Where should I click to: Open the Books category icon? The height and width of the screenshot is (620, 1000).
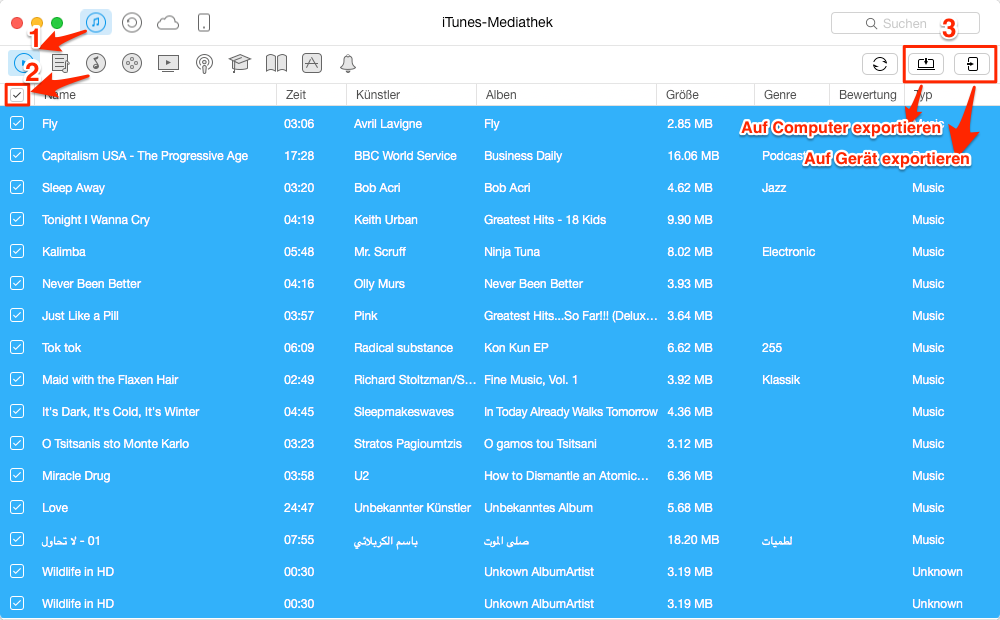point(276,63)
